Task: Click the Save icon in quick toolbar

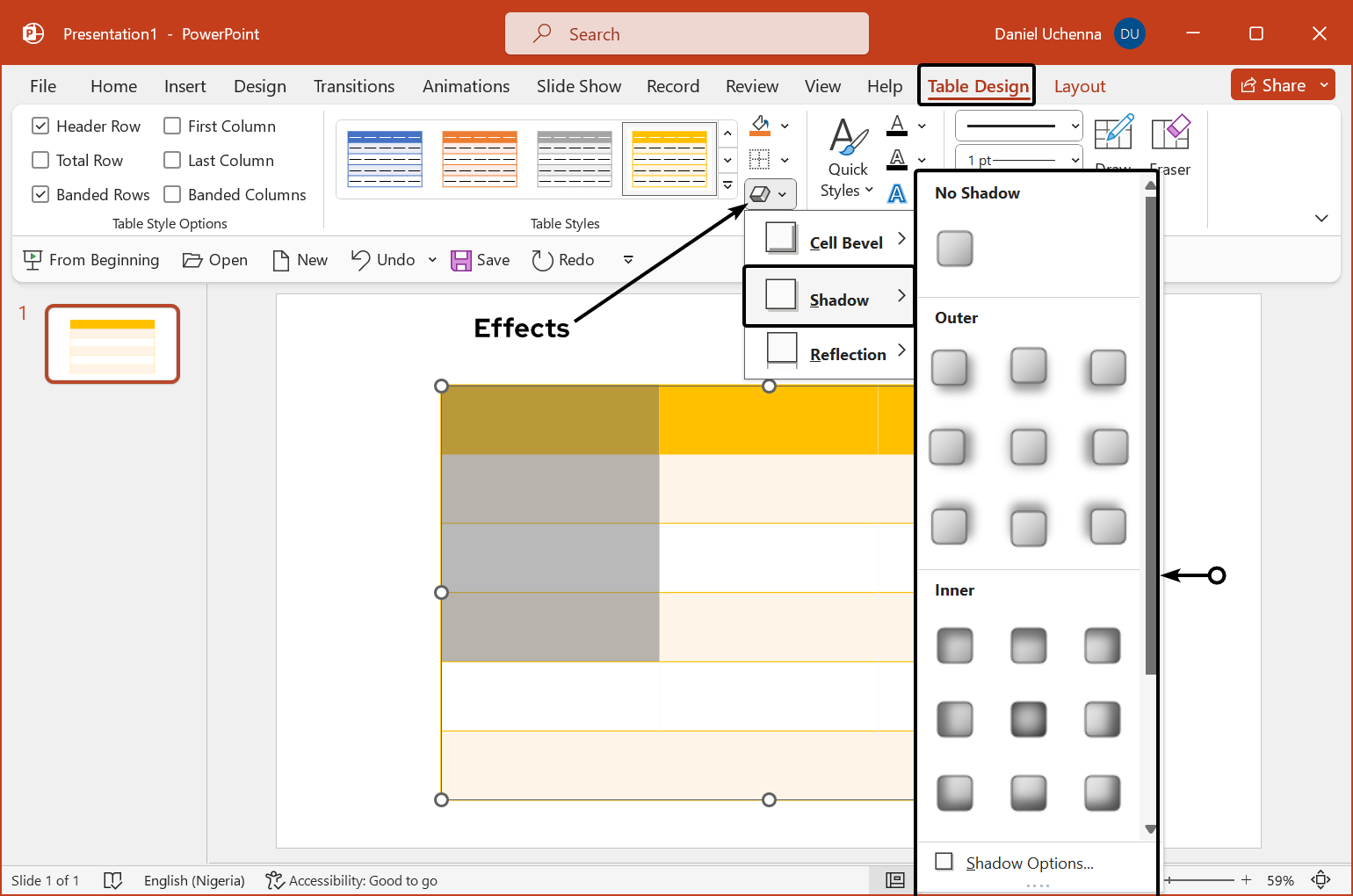Action: 461,260
